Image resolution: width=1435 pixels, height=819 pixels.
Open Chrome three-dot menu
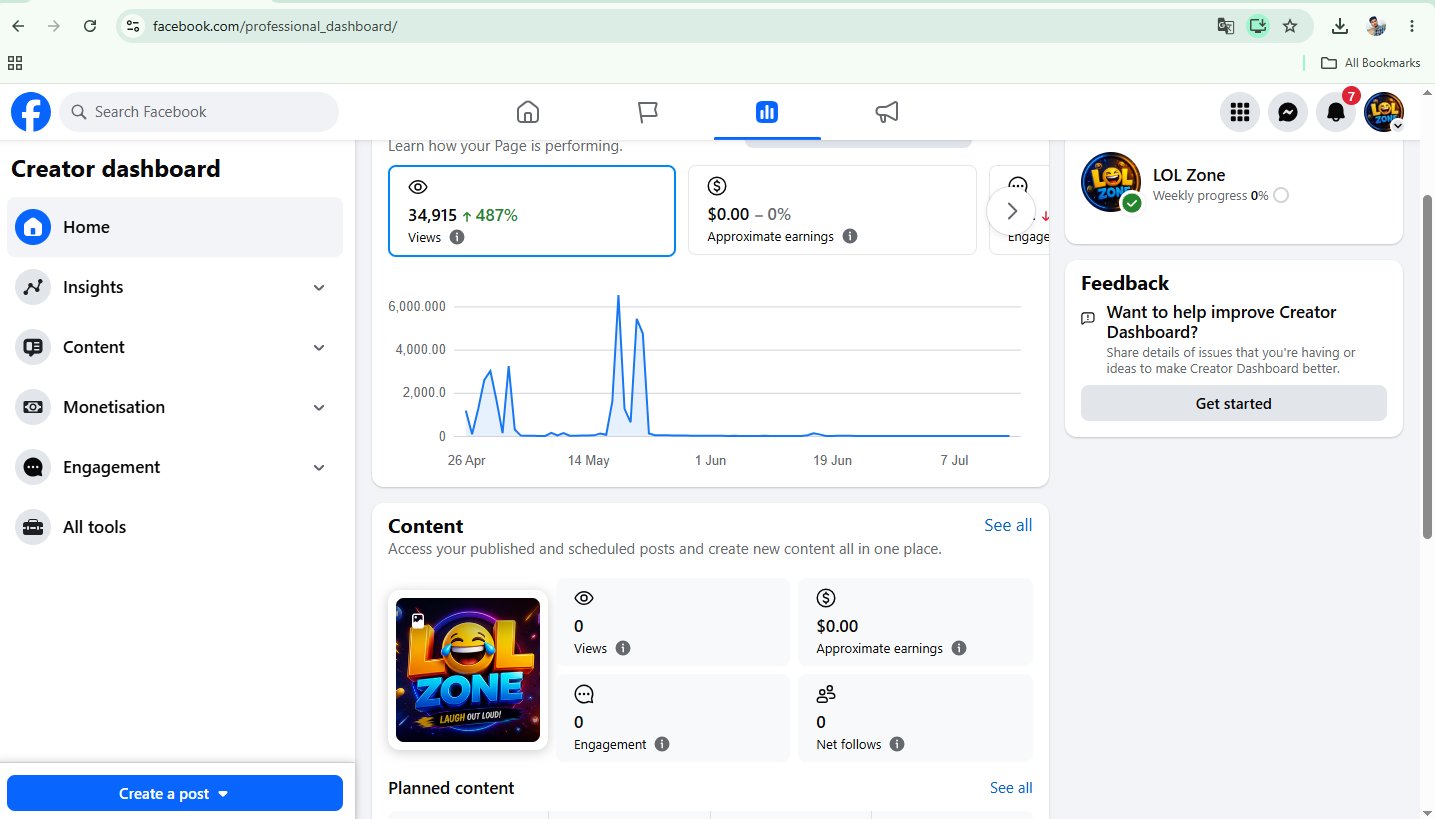click(x=1412, y=26)
